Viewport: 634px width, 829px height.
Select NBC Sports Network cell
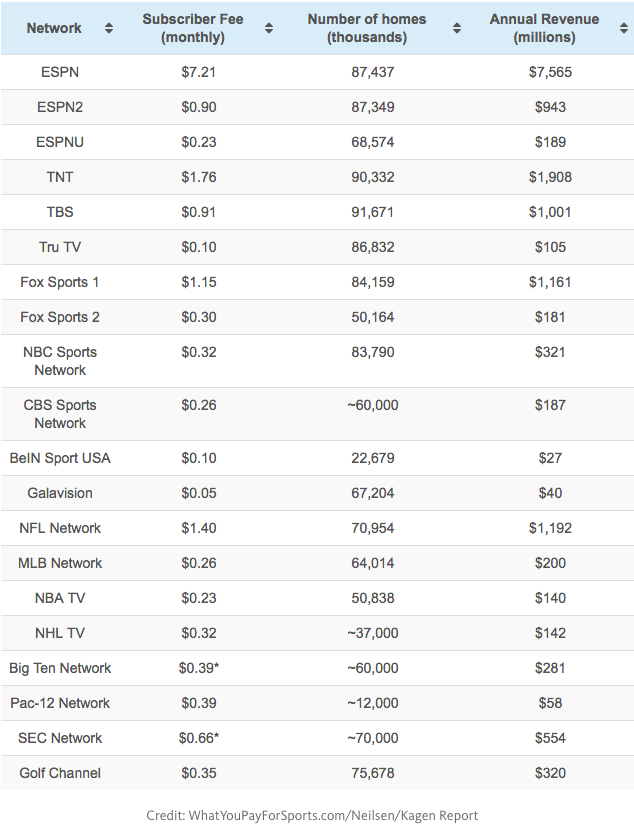60,361
